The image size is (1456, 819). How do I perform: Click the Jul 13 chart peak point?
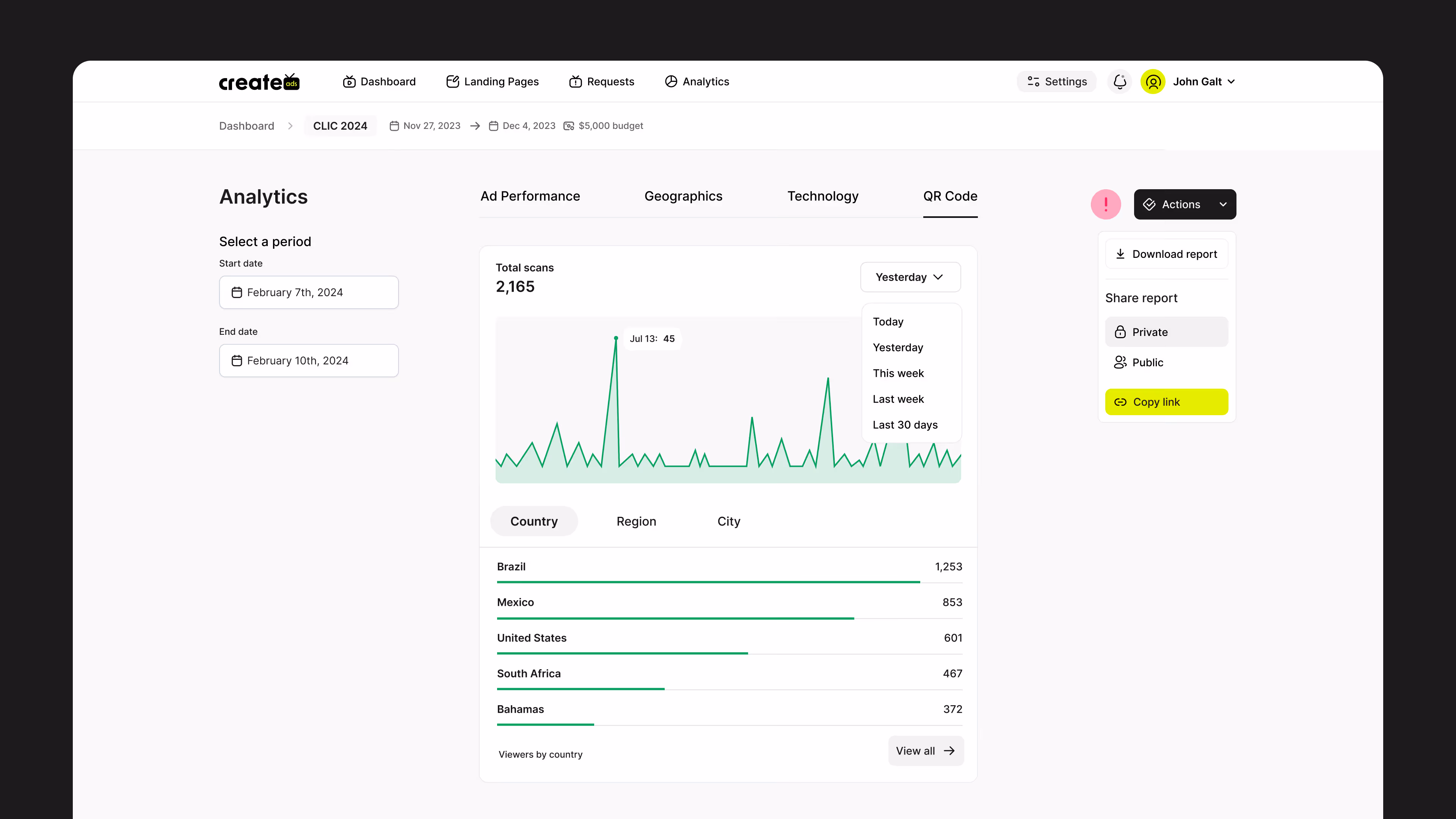[x=616, y=338]
